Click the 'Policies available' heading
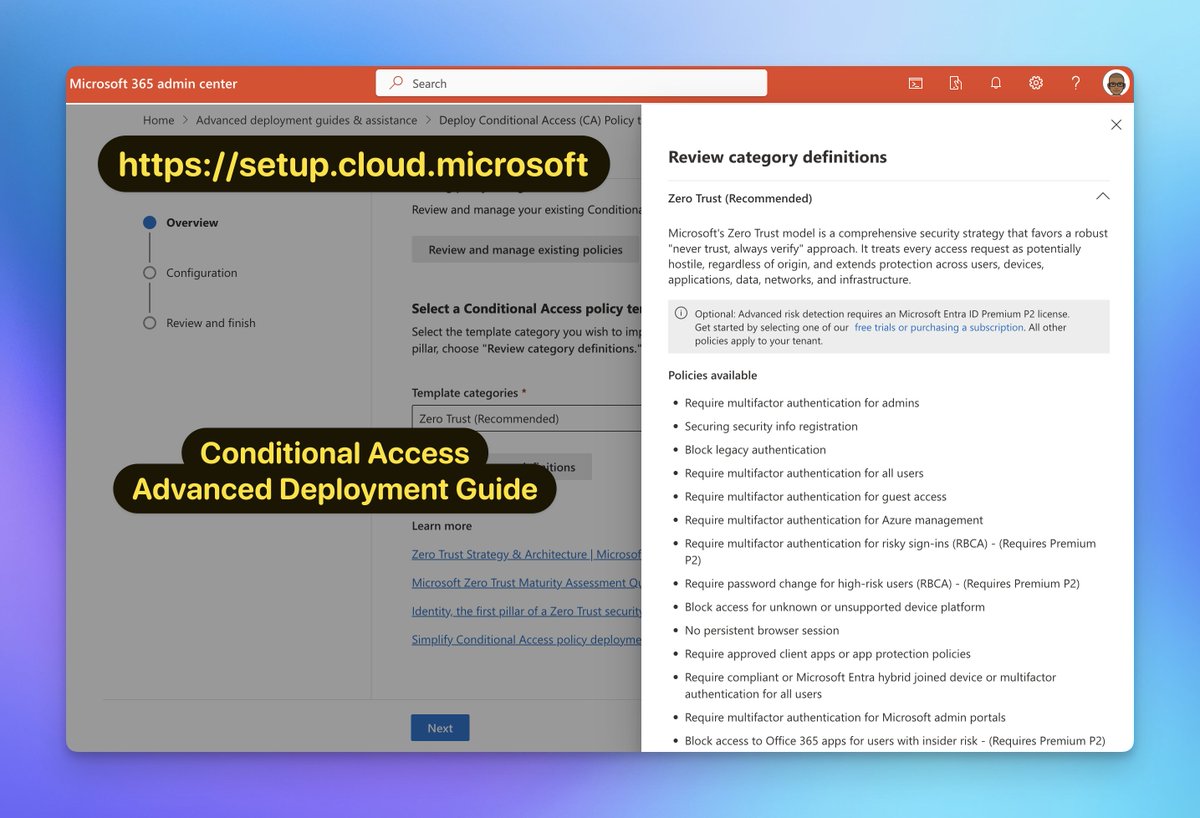1200x818 pixels. click(x=712, y=375)
